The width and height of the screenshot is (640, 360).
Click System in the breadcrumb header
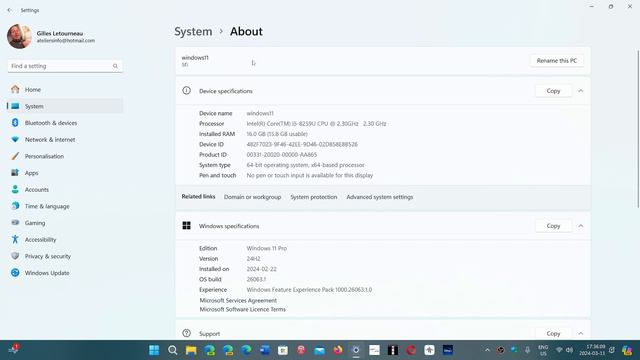click(x=193, y=31)
